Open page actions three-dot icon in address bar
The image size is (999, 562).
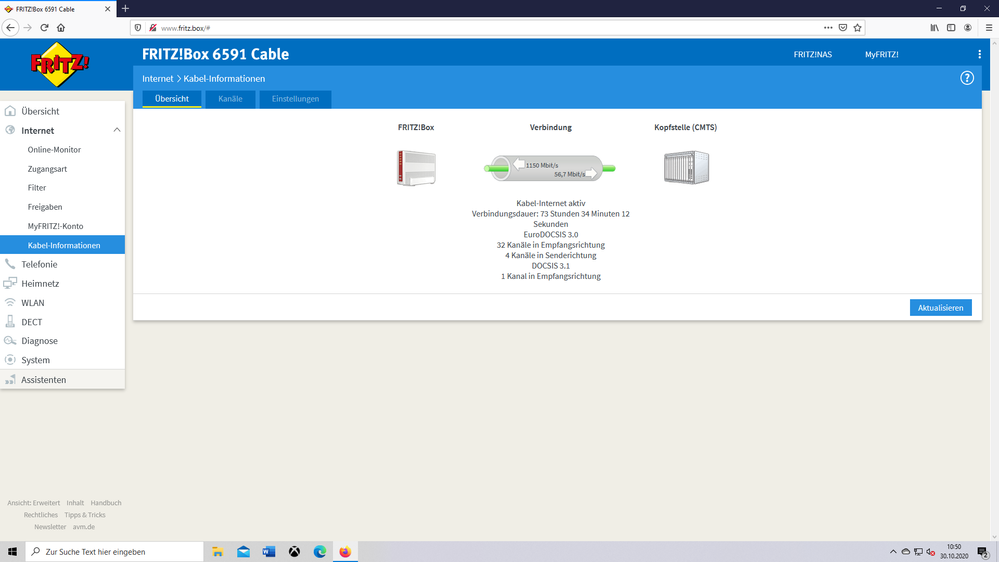tap(828, 27)
